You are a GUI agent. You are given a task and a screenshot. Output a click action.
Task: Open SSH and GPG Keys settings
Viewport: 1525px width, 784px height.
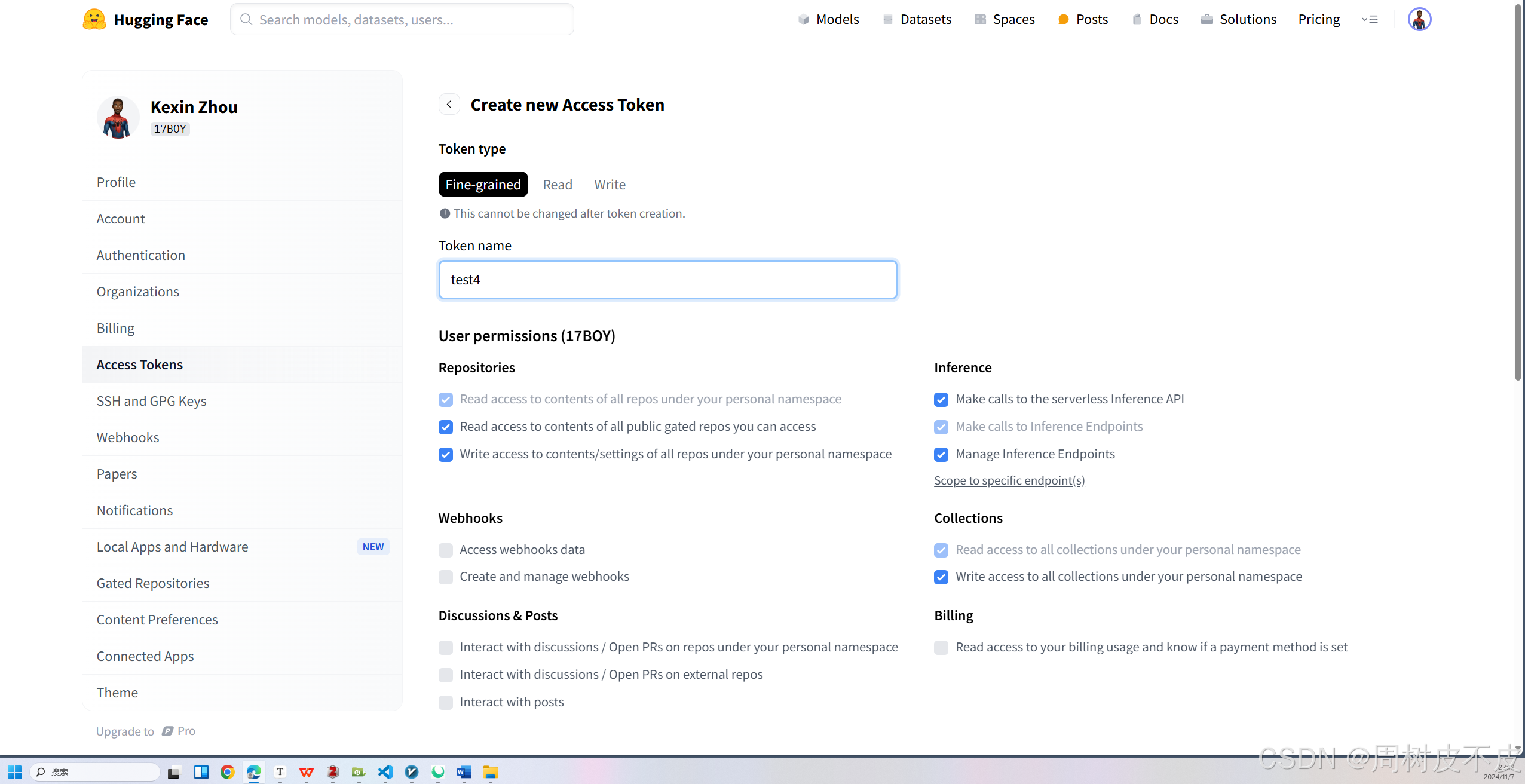click(152, 401)
